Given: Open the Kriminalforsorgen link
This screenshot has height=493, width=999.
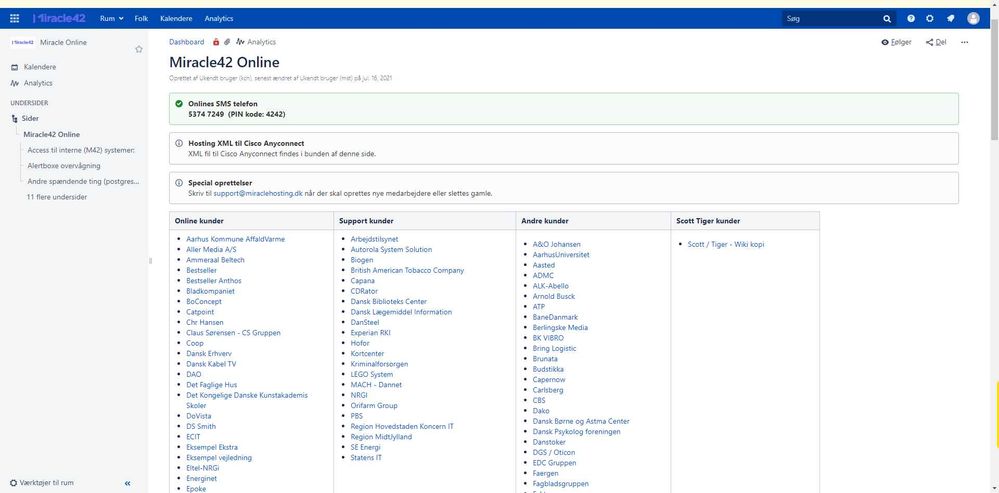Looking at the screenshot, I should click(x=379, y=364).
